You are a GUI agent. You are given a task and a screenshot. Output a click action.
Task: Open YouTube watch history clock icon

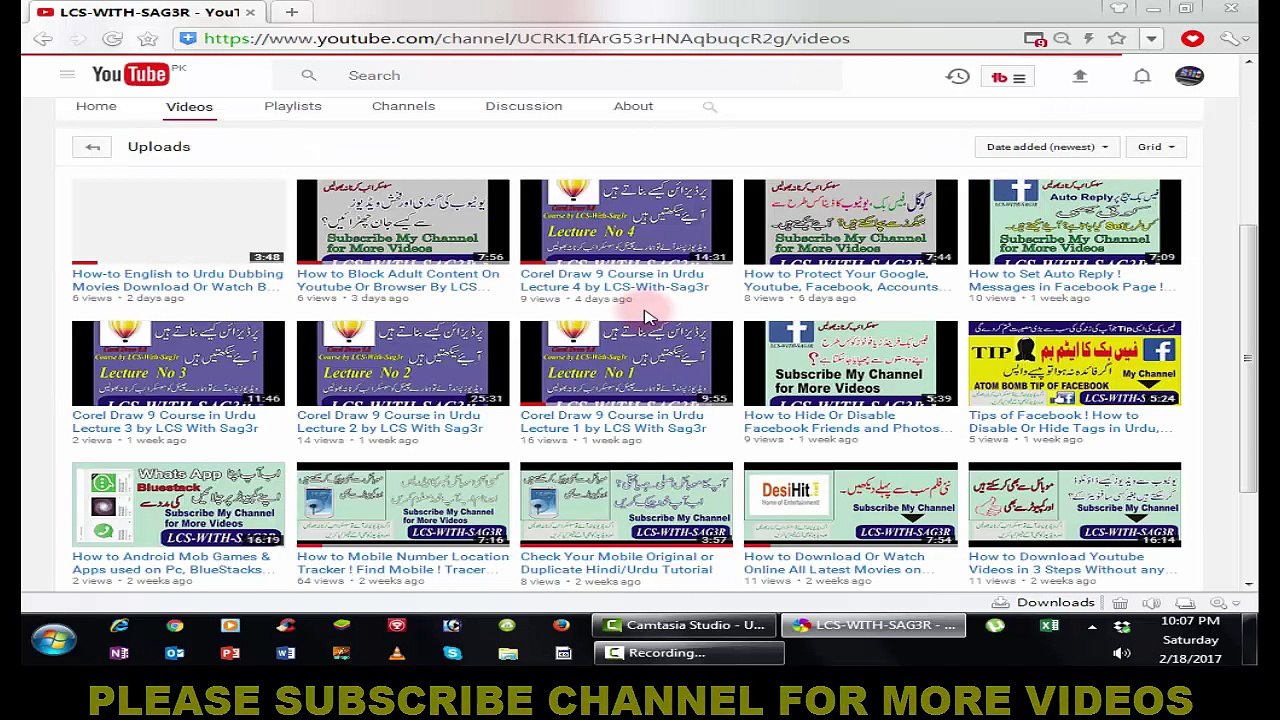(958, 76)
